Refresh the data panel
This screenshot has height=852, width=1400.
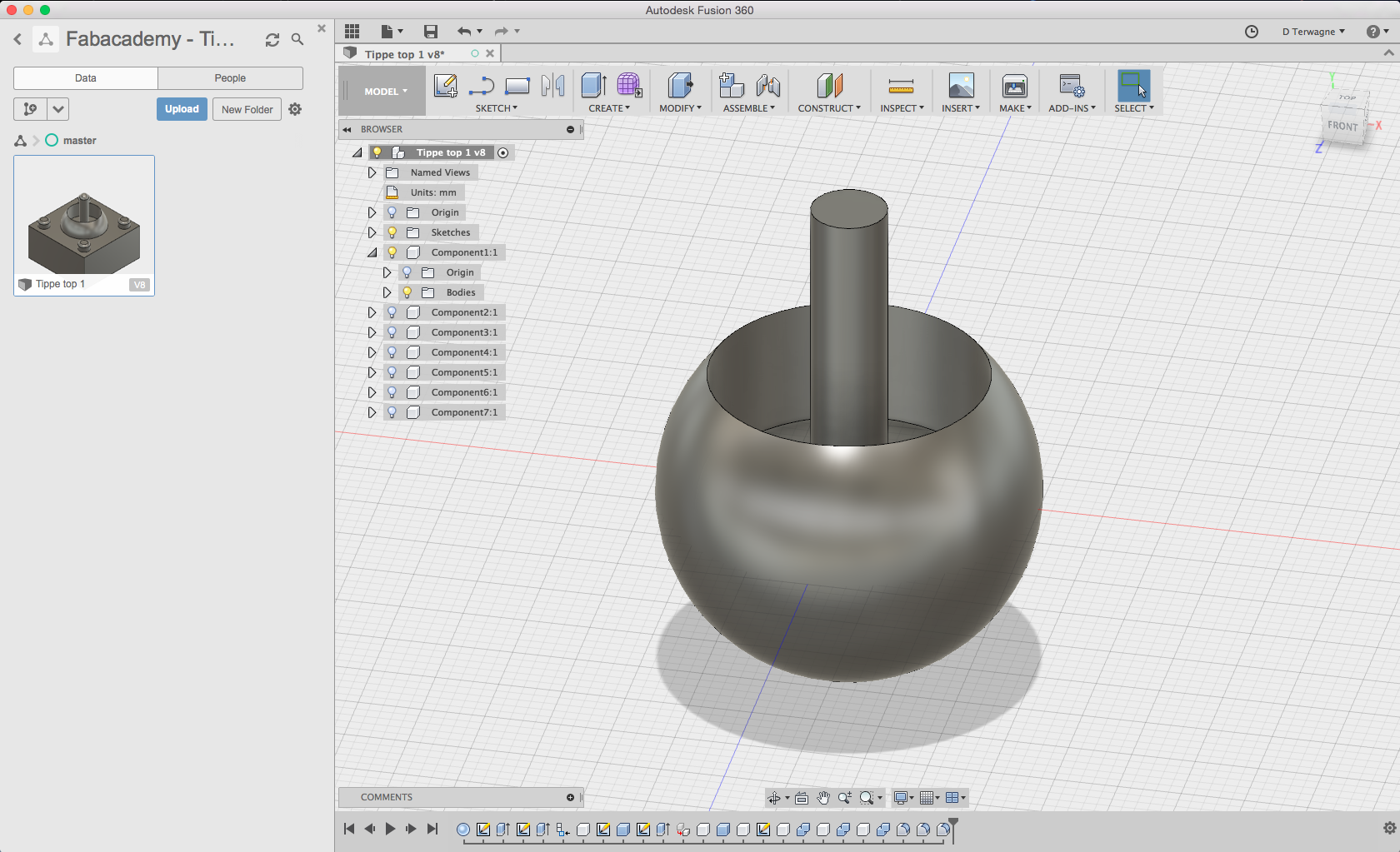[272, 39]
